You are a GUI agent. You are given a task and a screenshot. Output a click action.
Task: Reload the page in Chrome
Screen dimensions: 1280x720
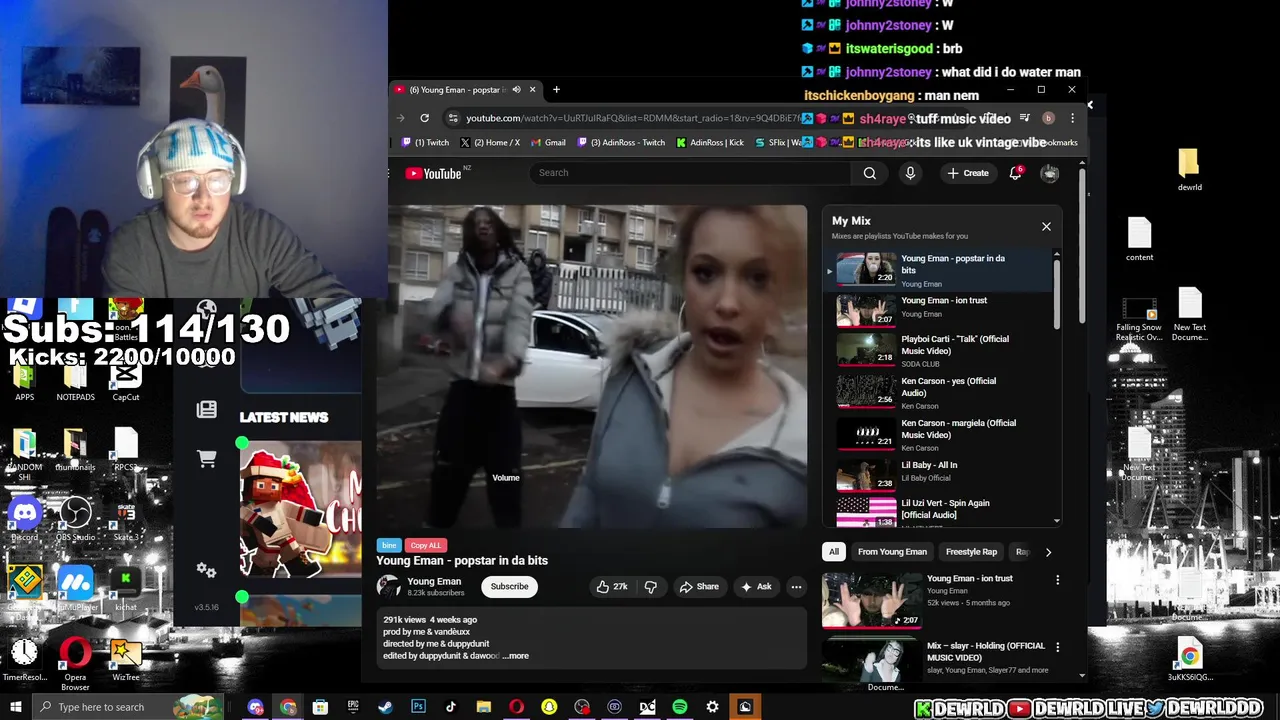424,118
